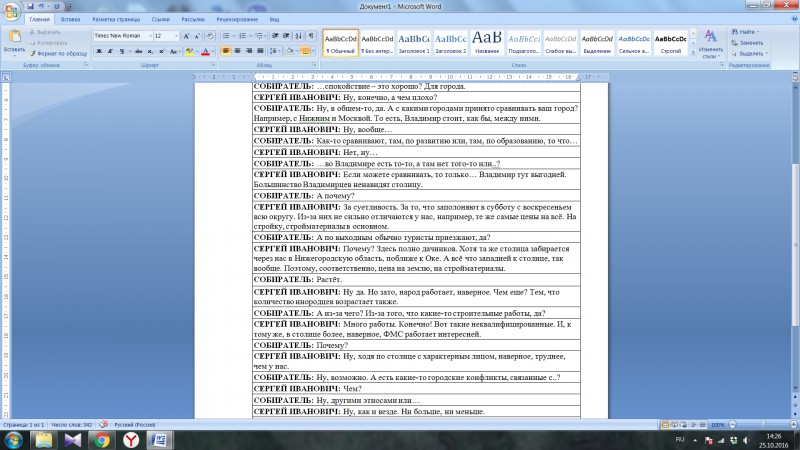Start a bulleted list
The image size is (800, 450).
pyautogui.click(x=226, y=36)
